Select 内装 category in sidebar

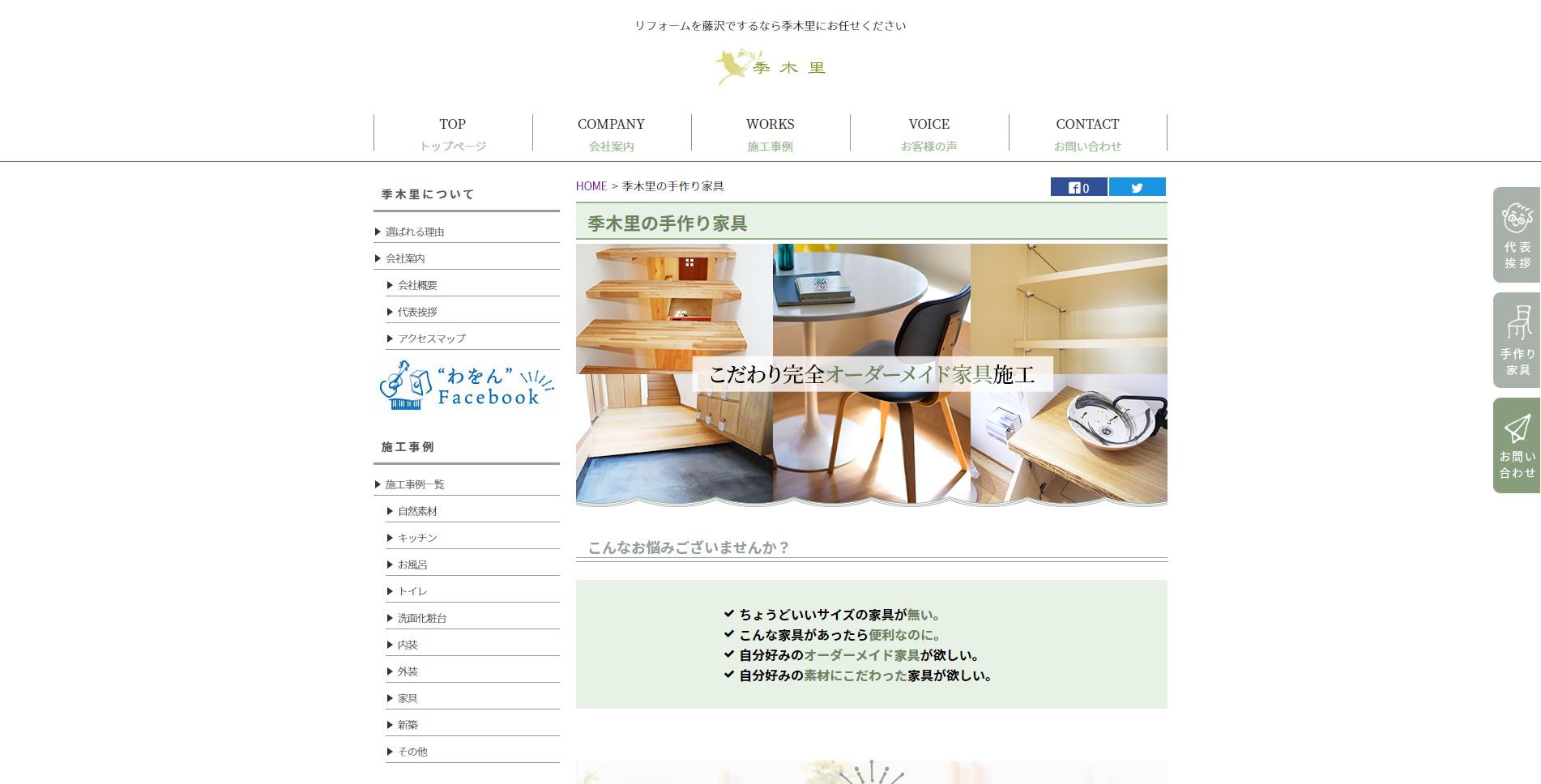click(472, 645)
